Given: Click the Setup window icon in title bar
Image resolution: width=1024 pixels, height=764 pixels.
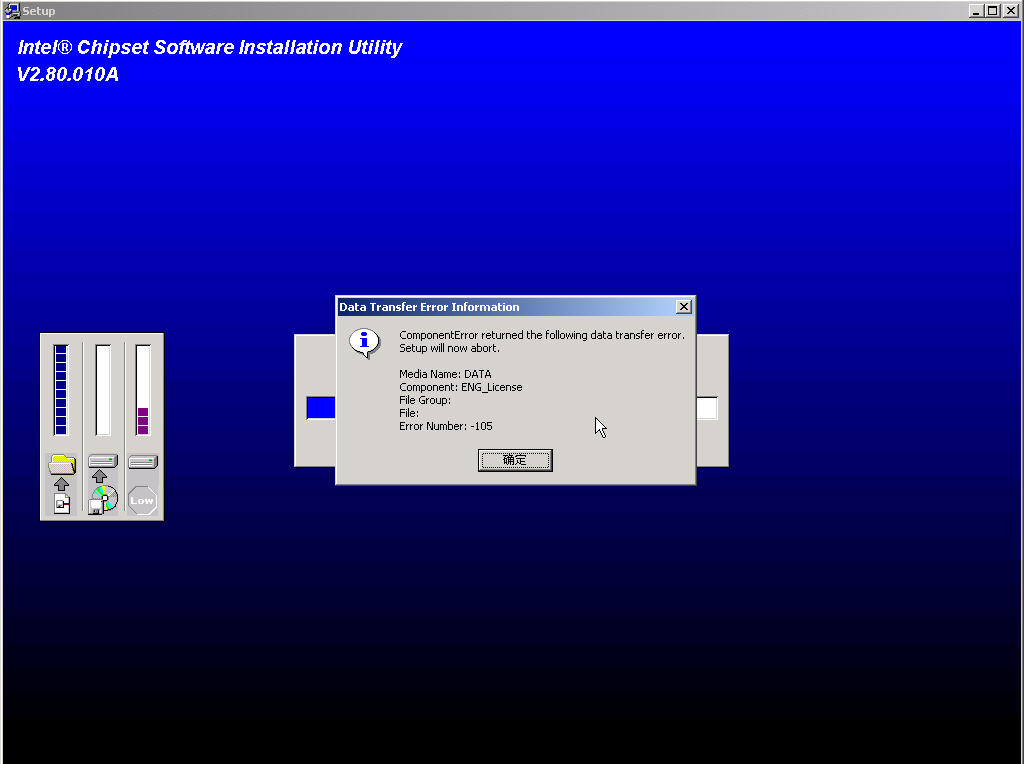Looking at the screenshot, I should pos(12,10).
